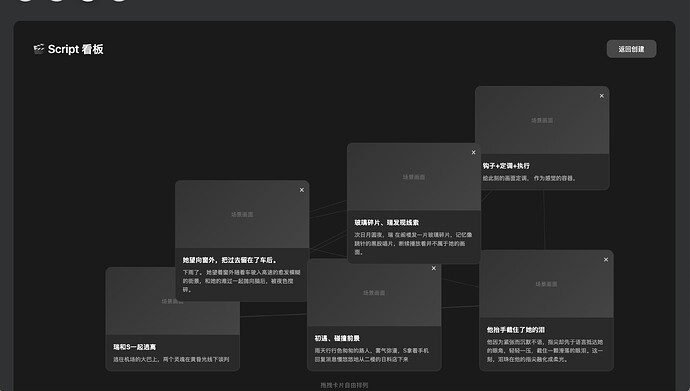Select the 他抬手截住了她的泪 card scene placeholder

(546, 284)
